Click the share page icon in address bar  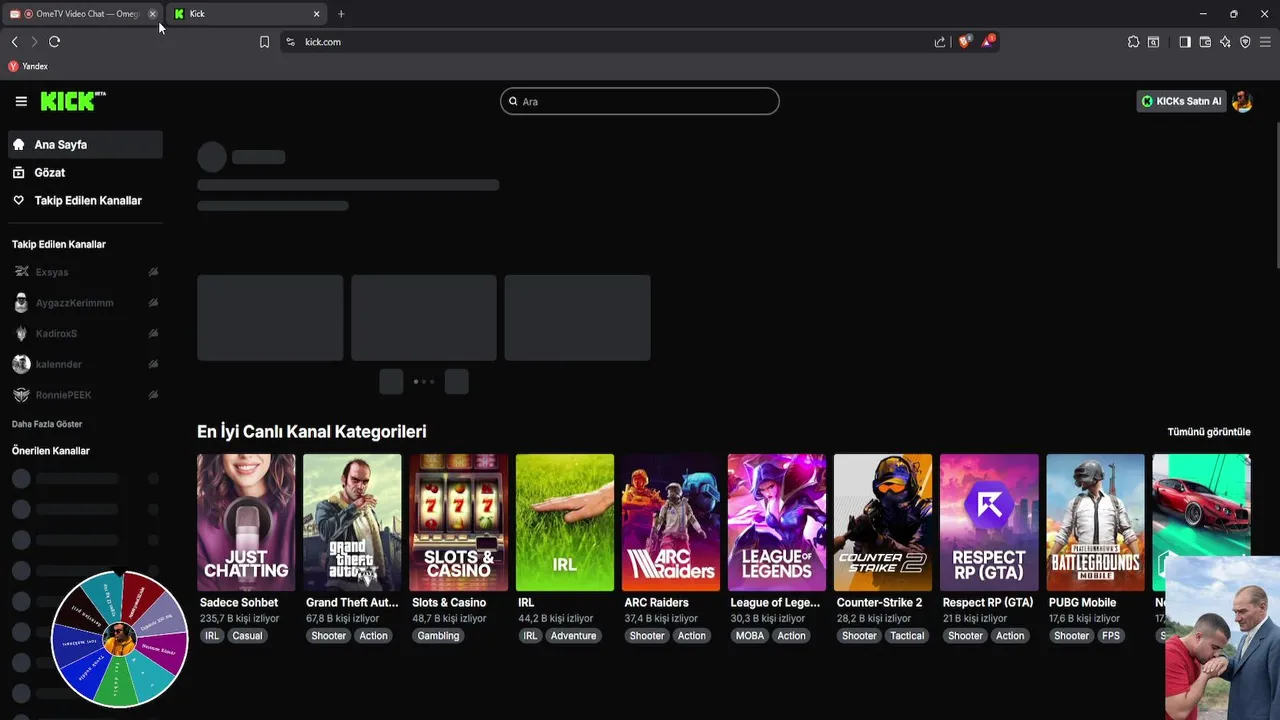pyautogui.click(x=940, y=42)
